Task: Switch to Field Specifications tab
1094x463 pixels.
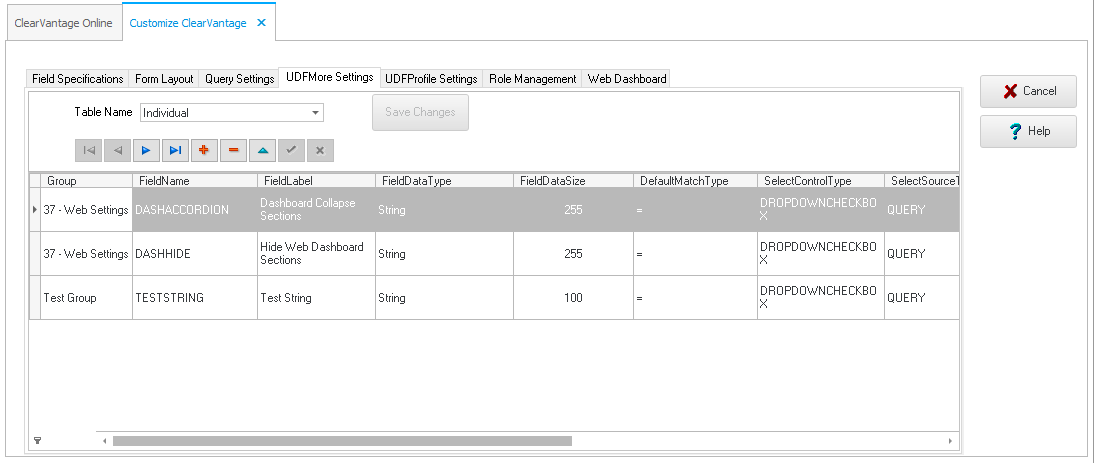Action: point(78,79)
